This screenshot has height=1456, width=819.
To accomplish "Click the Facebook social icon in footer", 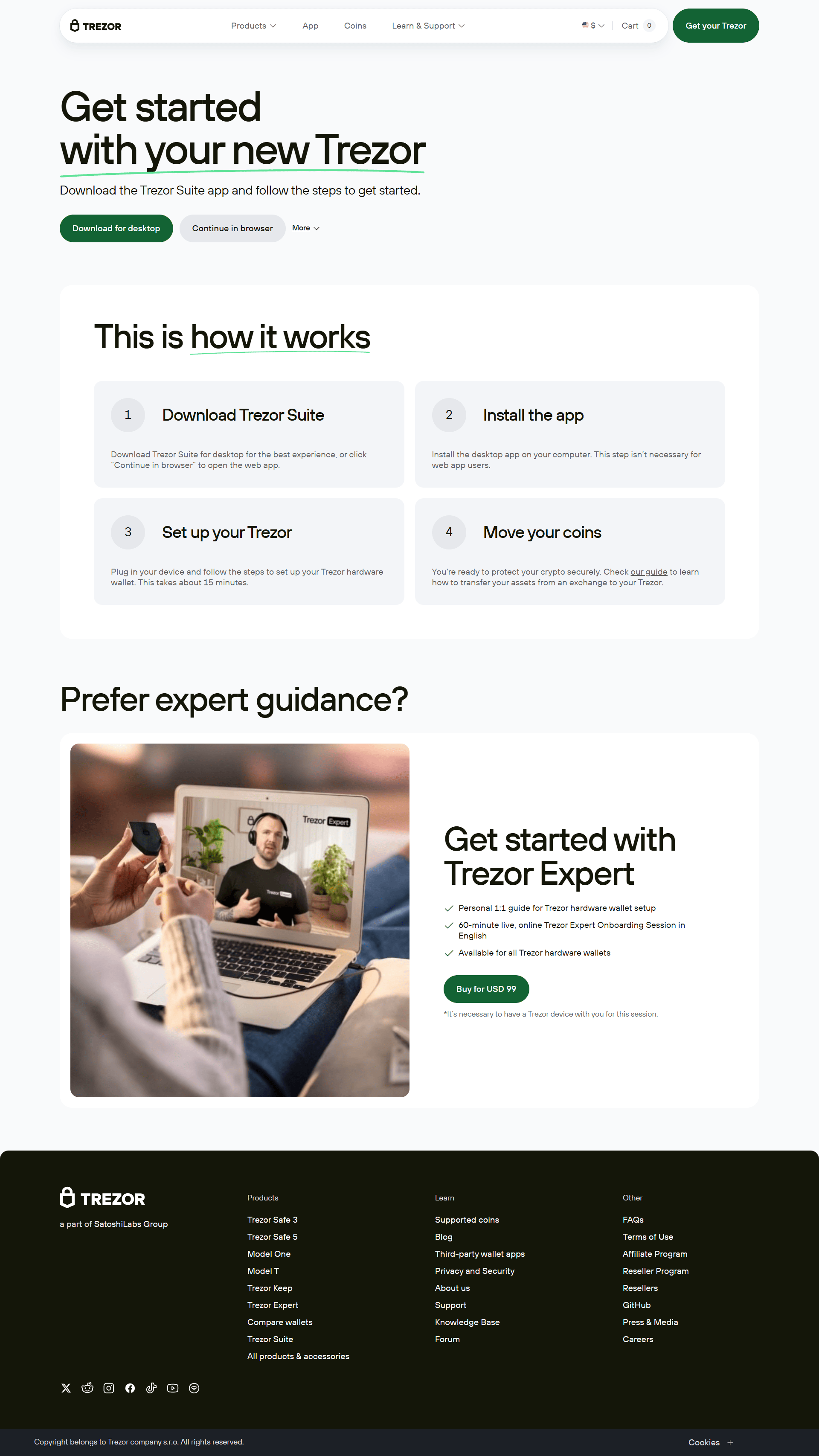I will click(x=131, y=1388).
